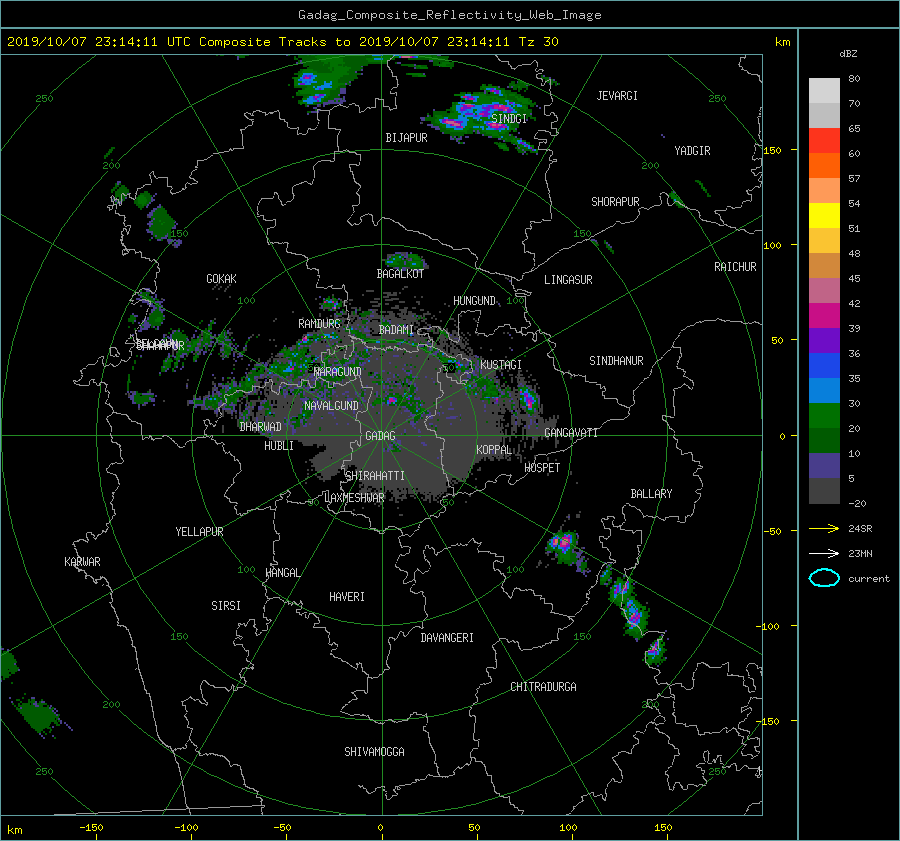This screenshot has height=841, width=900.
Task: Click the KOPPAL city label
Action: (x=494, y=450)
